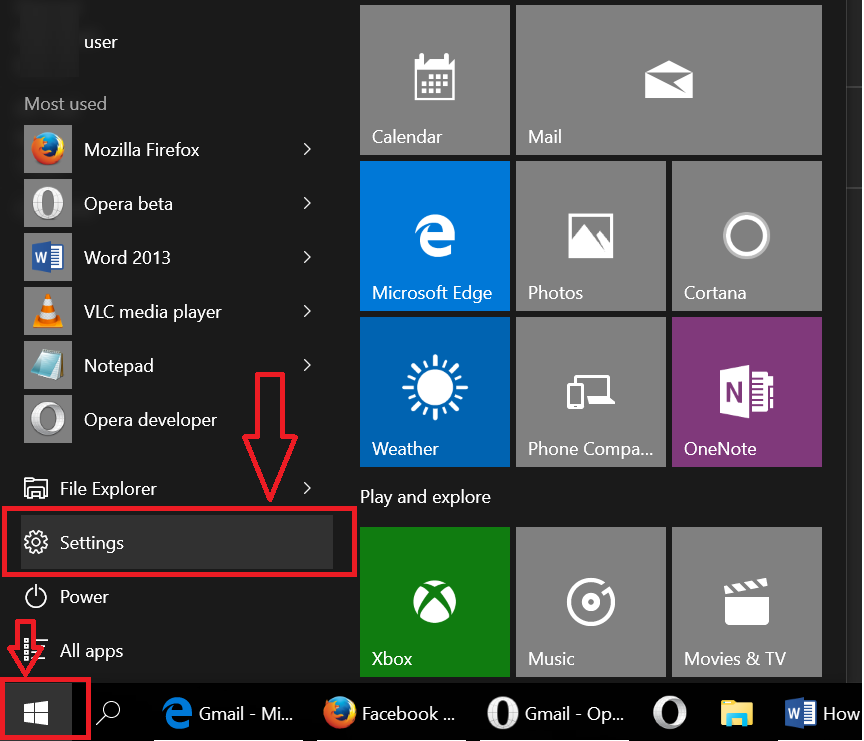The width and height of the screenshot is (864, 741).
Task: Select VLC media player label
Action: click(x=153, y=312)
